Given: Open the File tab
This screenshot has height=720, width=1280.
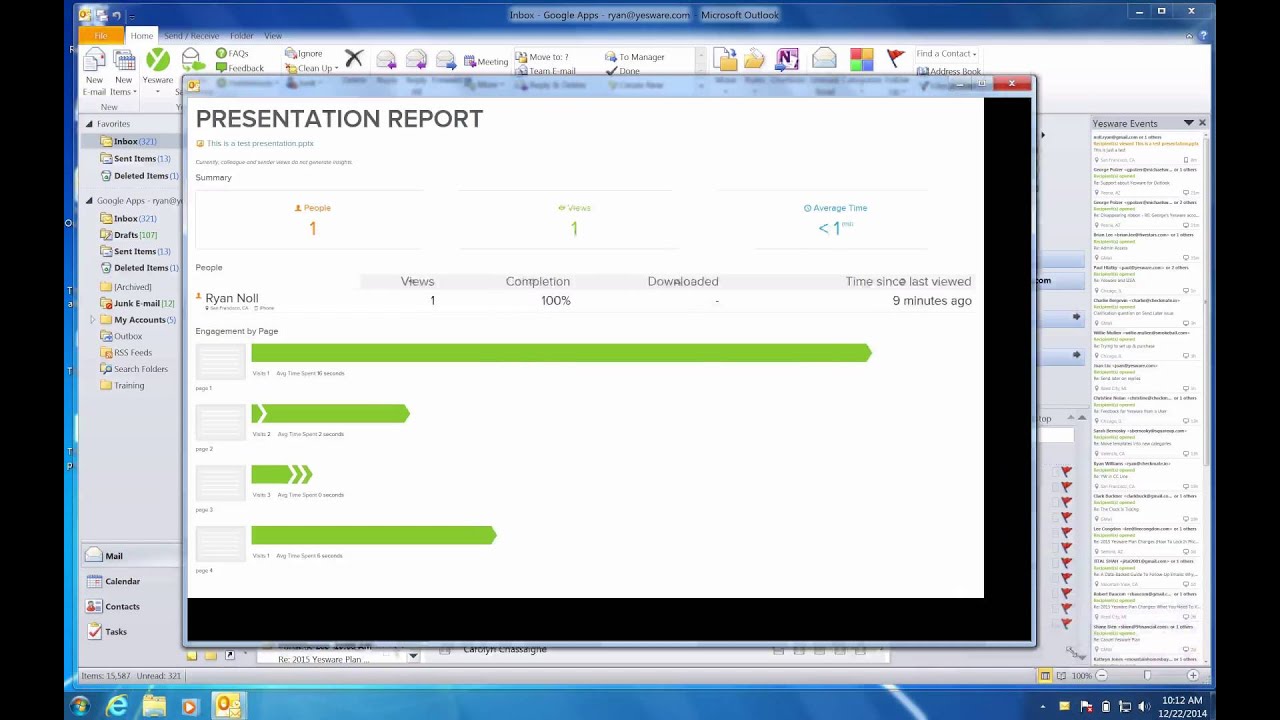Looking at the screenshot, I should point(101,36).
